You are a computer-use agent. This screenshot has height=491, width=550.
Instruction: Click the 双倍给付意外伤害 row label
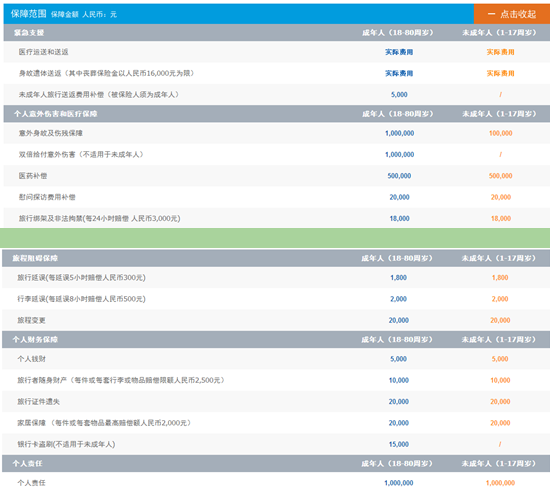point(81,154)
